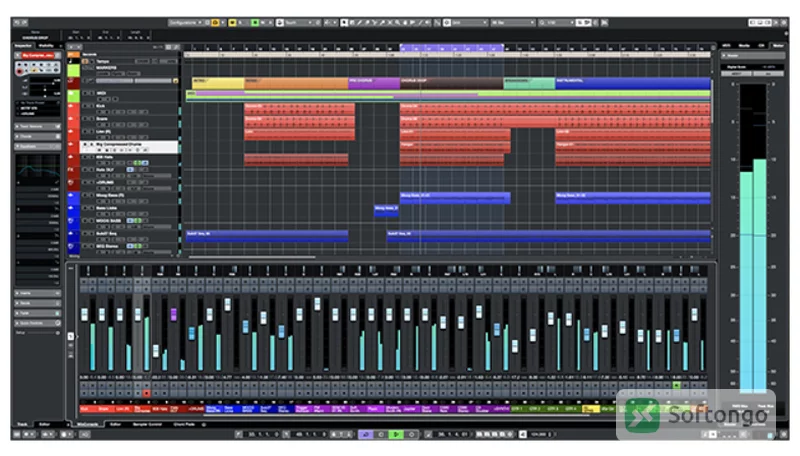Viewport: 800px width, 456px height.
Task: Mute the MOOG BASS track
Action: pyautogui.click(x=85, y=220)
